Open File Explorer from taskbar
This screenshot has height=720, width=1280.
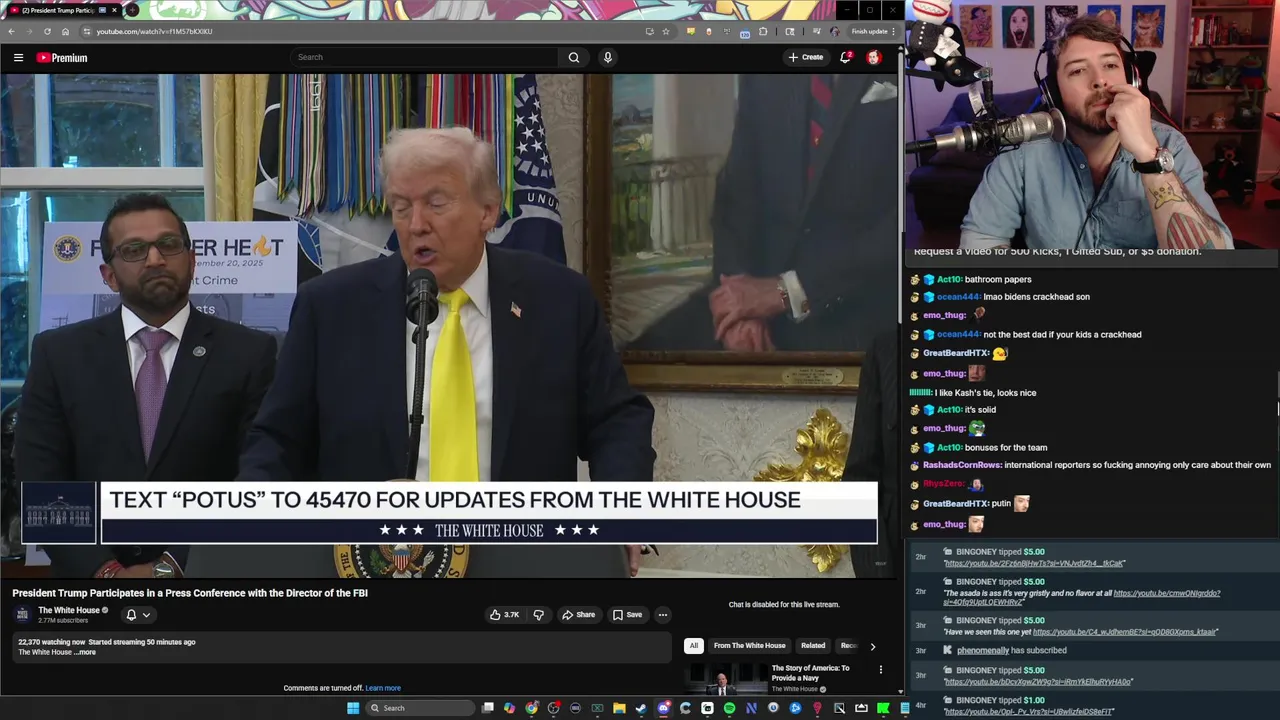(x=619, y=708)
